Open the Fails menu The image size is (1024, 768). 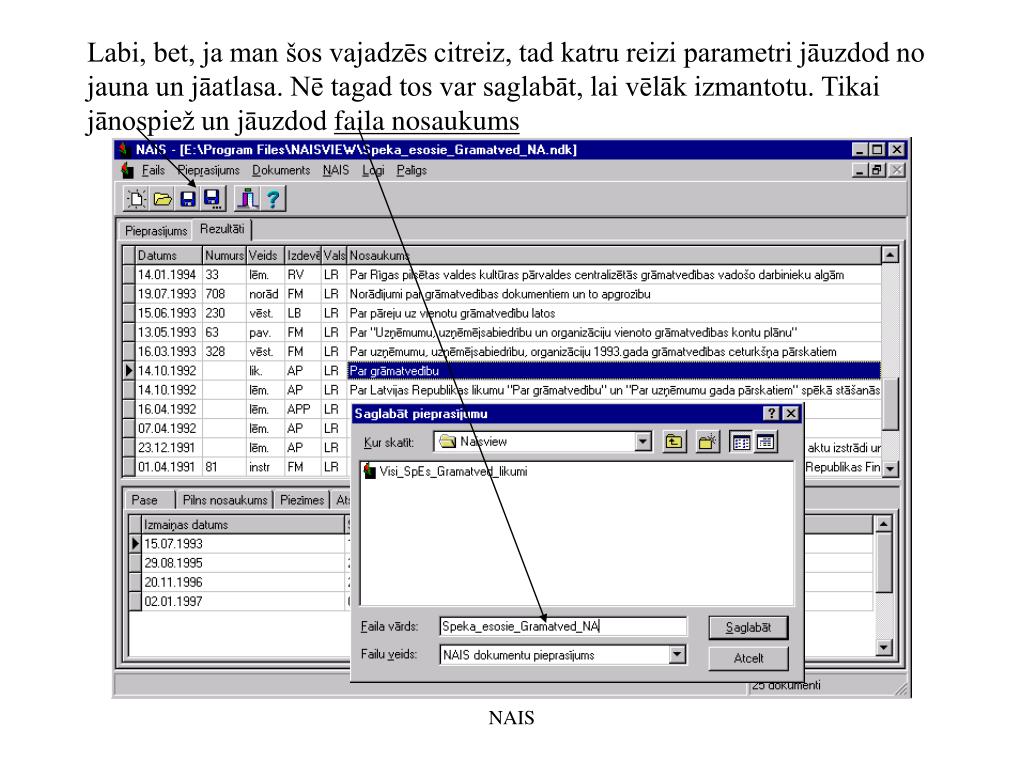153,170
